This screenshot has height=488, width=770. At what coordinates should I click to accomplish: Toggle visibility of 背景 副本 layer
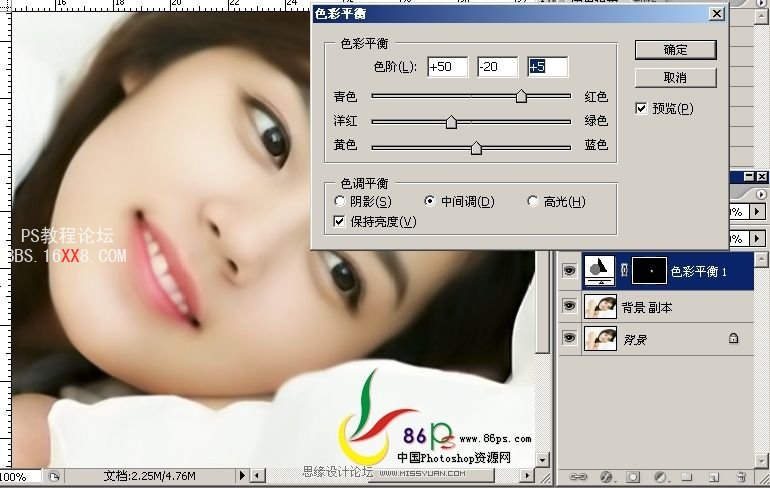(x=567, y=307)
